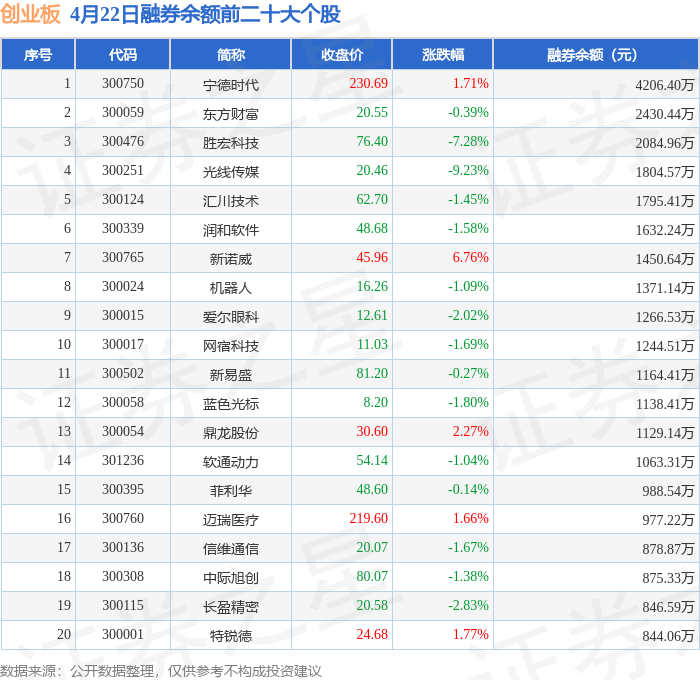Select the name 东方财富

[231, 114]
